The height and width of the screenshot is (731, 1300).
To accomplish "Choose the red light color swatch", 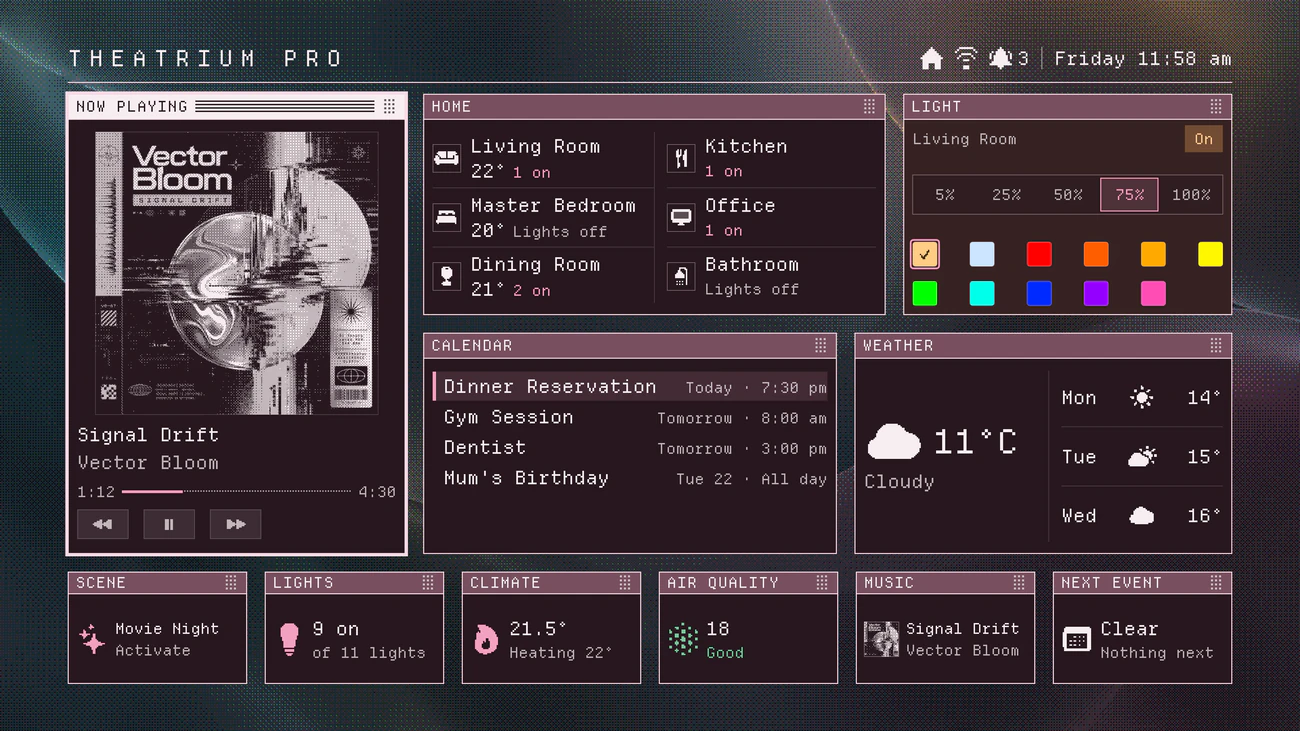I will click(x=1039, y=254).
